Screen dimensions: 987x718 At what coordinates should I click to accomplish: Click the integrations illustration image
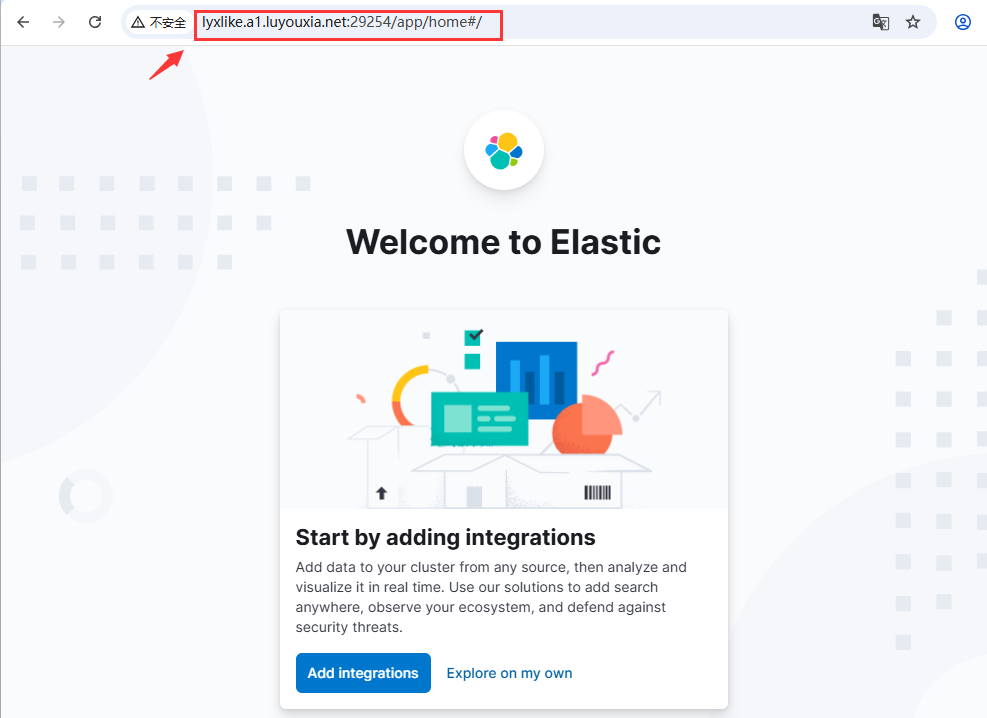[x=504, y=409]
